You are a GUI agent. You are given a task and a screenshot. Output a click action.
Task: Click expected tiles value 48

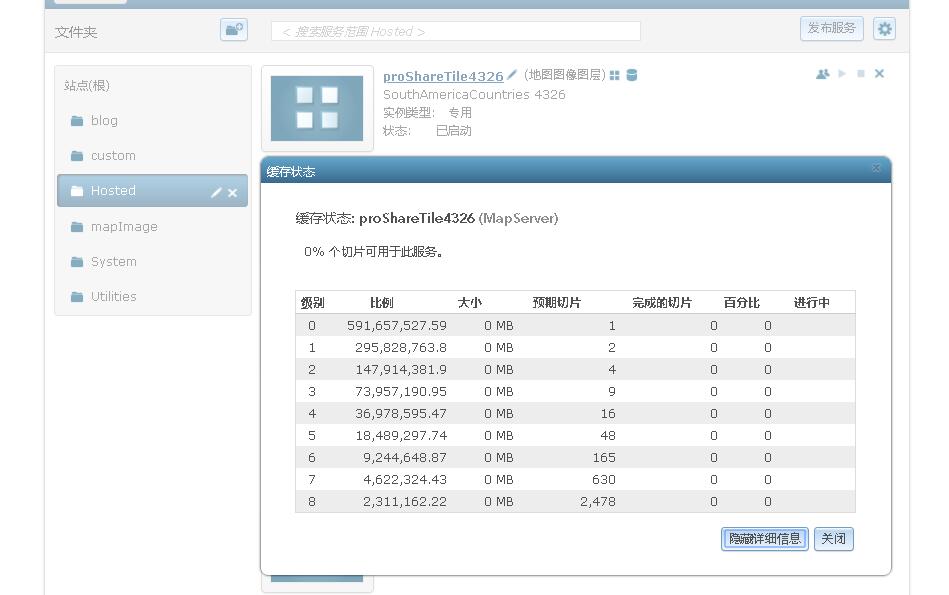(x=608, y=435)
